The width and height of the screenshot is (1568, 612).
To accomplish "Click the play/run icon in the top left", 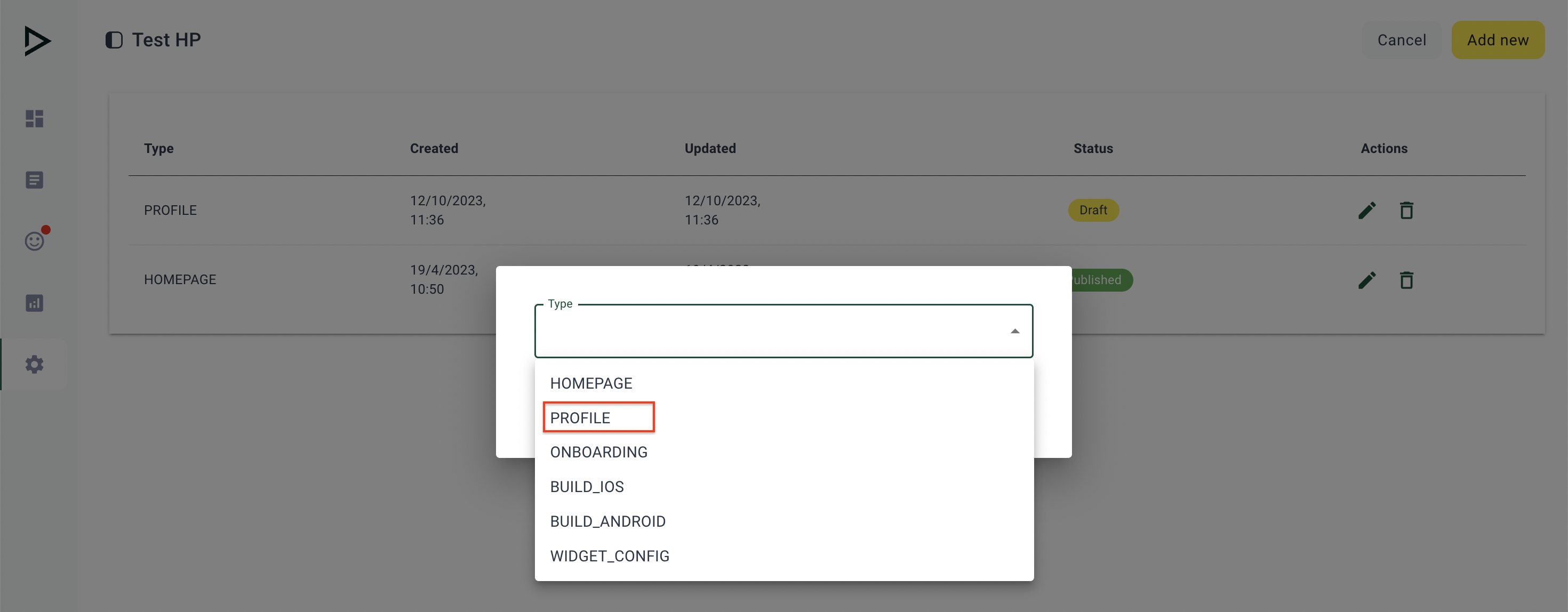I will click(x=37, y=40).
